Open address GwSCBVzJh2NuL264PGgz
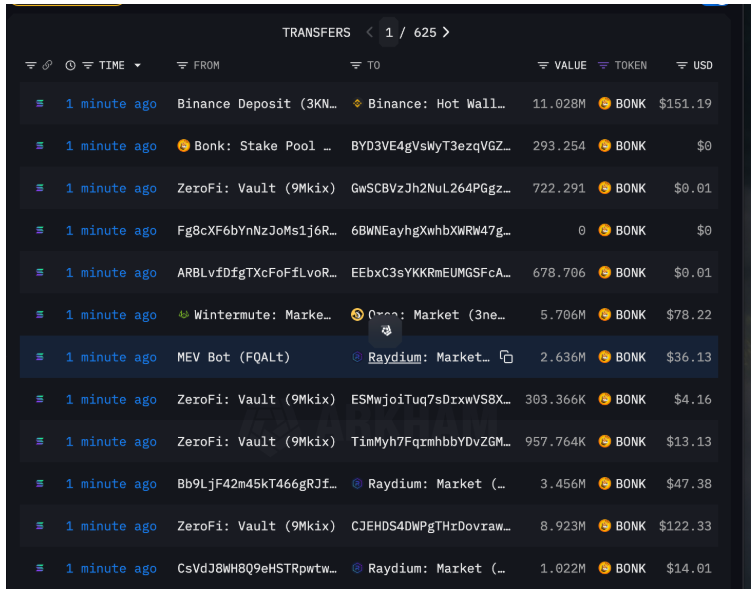This screenshot has width=756, height=596. coord(431,188)
